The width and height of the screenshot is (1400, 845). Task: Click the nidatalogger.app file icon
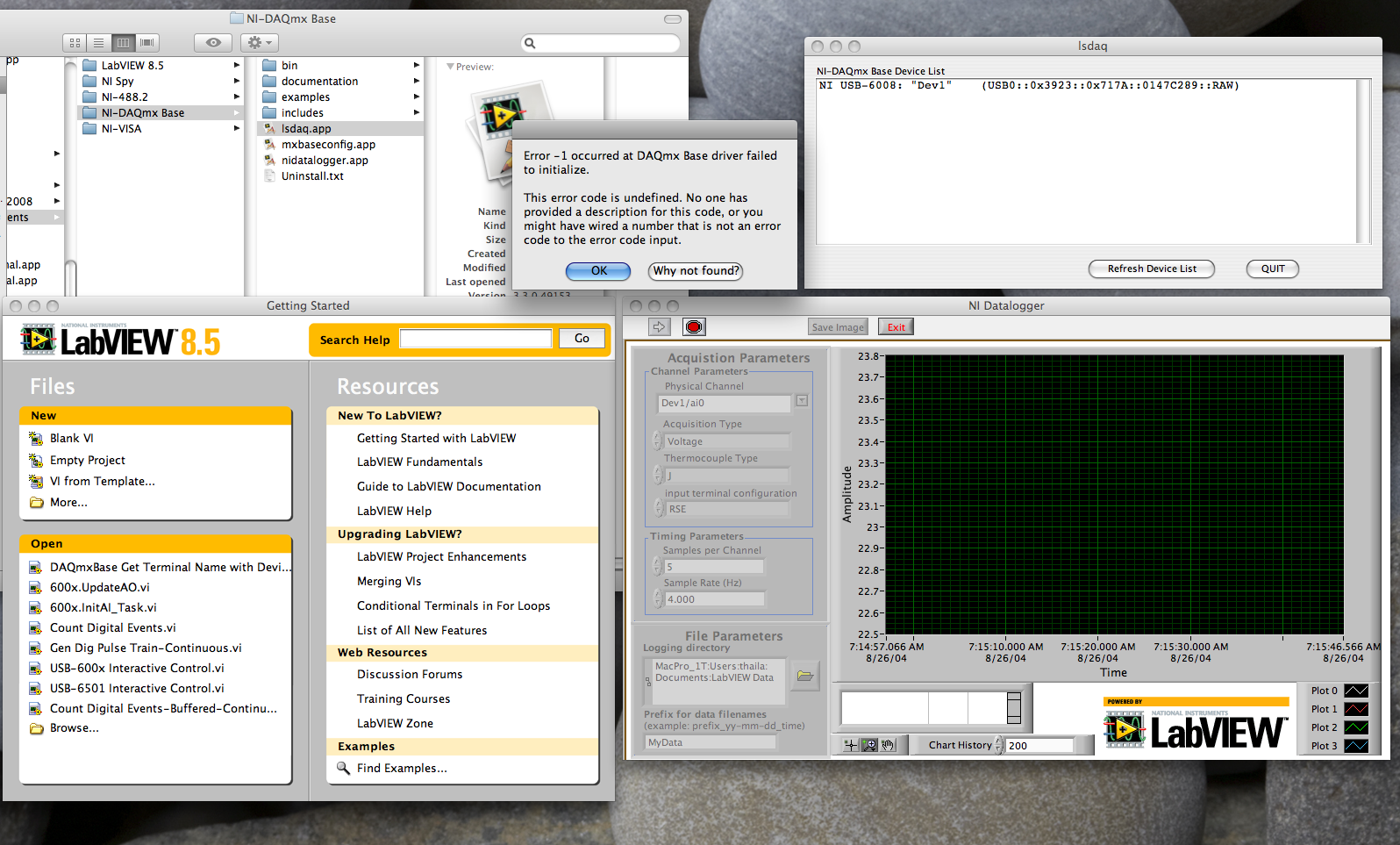tap(270, 161)
